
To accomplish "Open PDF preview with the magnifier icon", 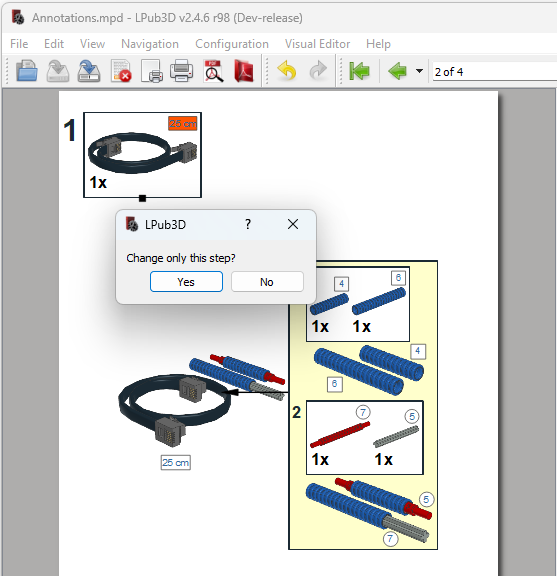I will pyautogui.click(x=213, y=71).
